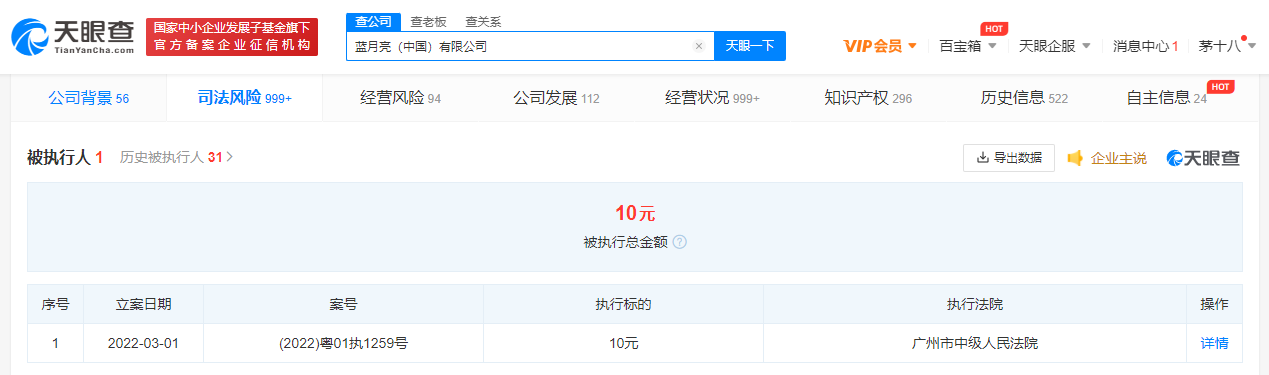
Task: Click the 天眼一下 search button
Action: pos(750,46)
